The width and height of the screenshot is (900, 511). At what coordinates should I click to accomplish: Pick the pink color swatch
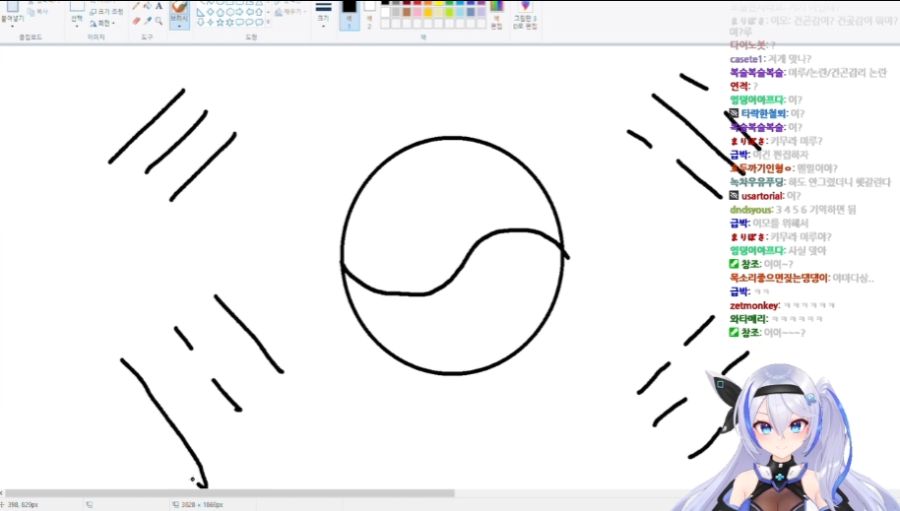click(417, 12)
